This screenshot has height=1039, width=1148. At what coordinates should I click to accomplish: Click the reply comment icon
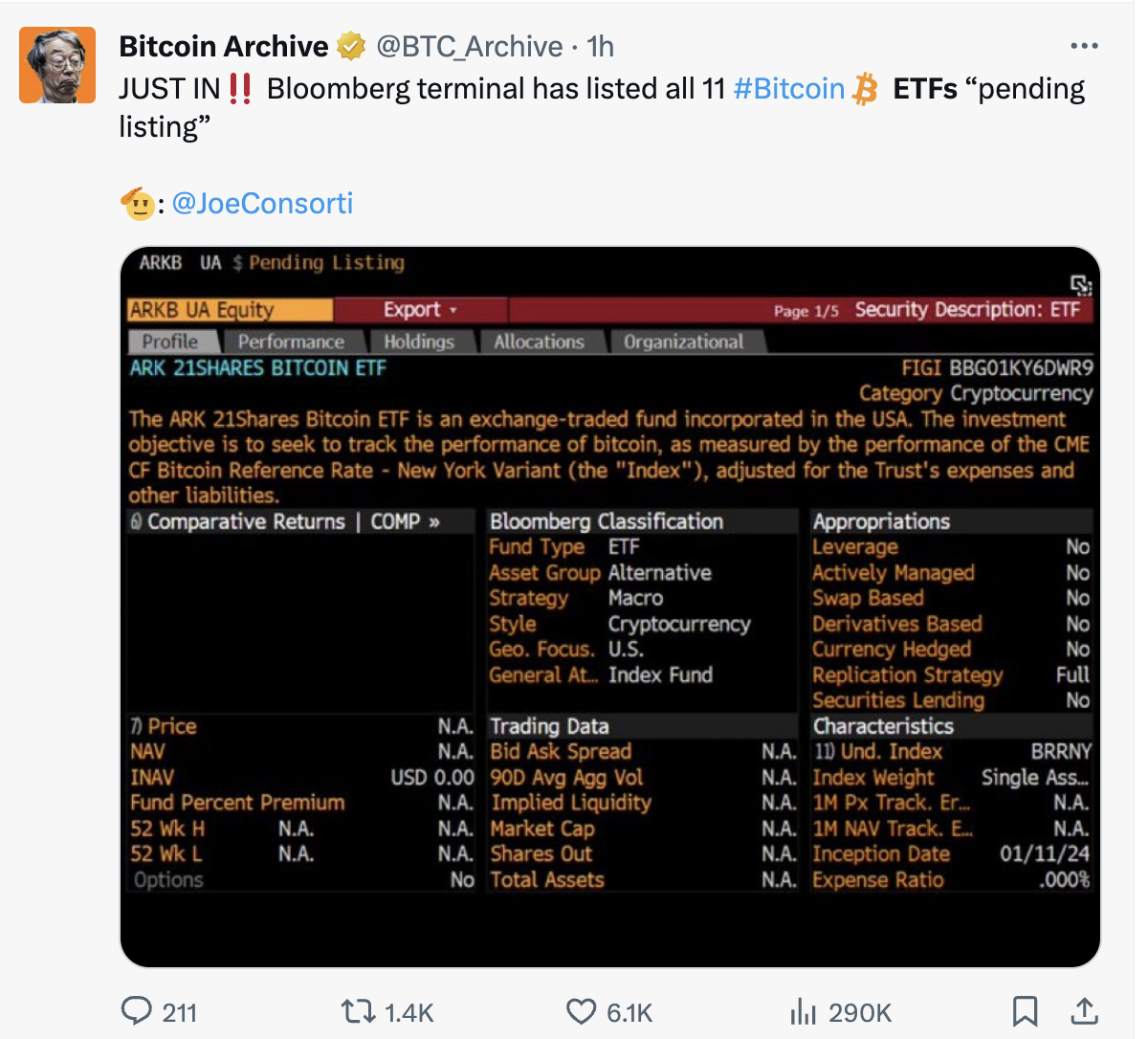click(x=137, y=1011)
